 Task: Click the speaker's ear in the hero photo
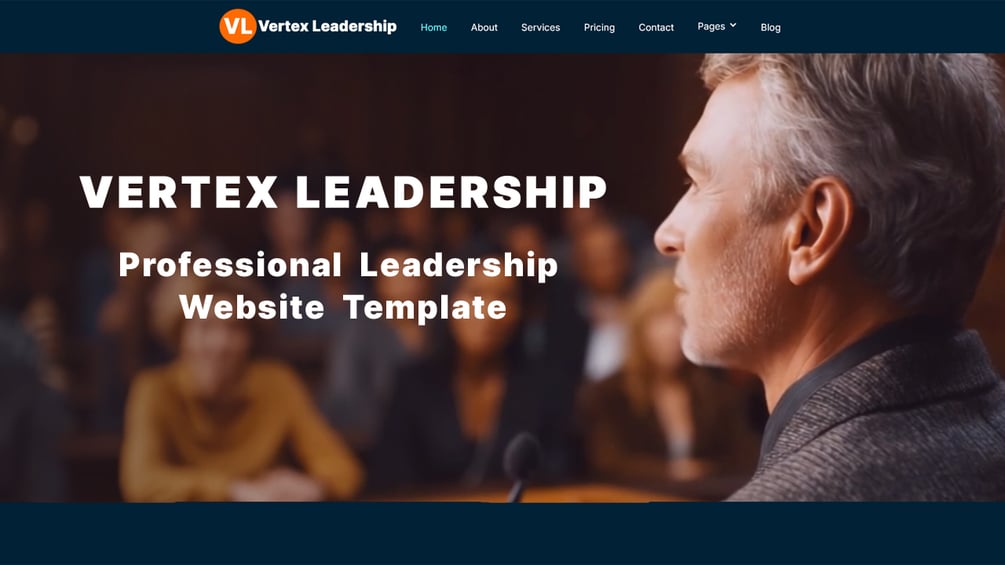(819, 231)
